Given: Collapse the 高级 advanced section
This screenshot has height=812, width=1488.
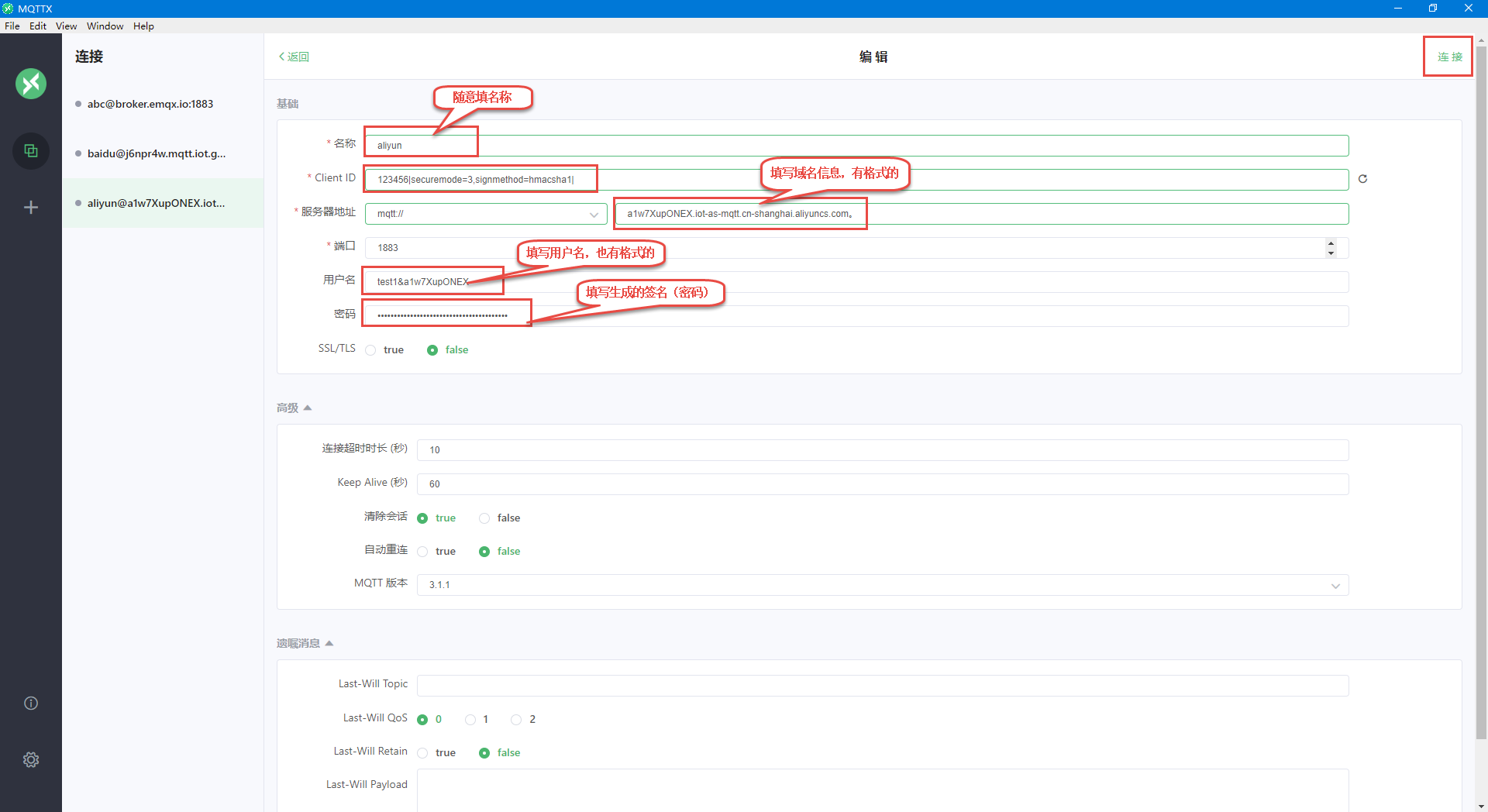Looking at the screenshot, I should pos(294,408).
